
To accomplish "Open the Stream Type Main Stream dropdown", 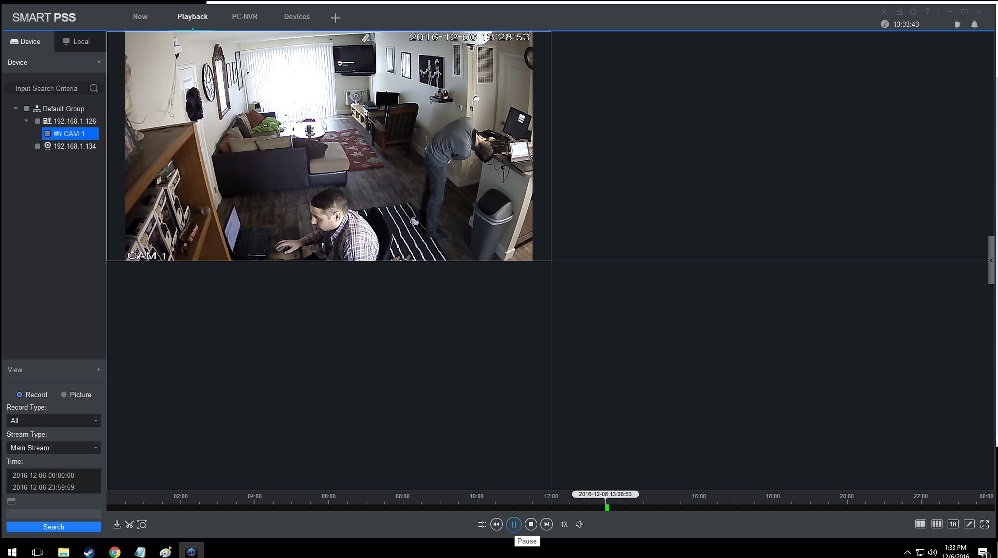I will [53, 448].
